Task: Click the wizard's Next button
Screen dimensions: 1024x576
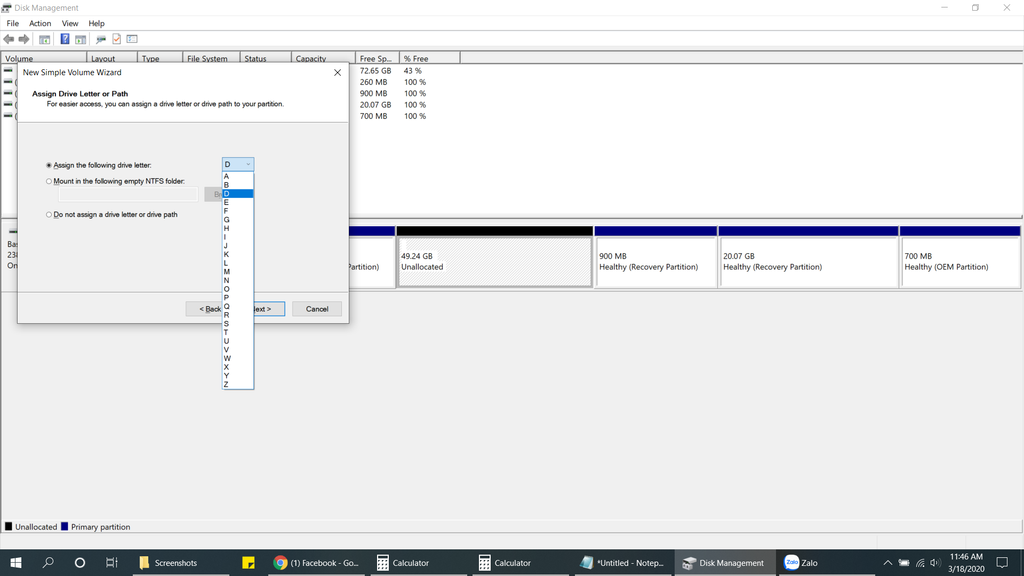Action: pyautogui.click(x=269, y=309)
